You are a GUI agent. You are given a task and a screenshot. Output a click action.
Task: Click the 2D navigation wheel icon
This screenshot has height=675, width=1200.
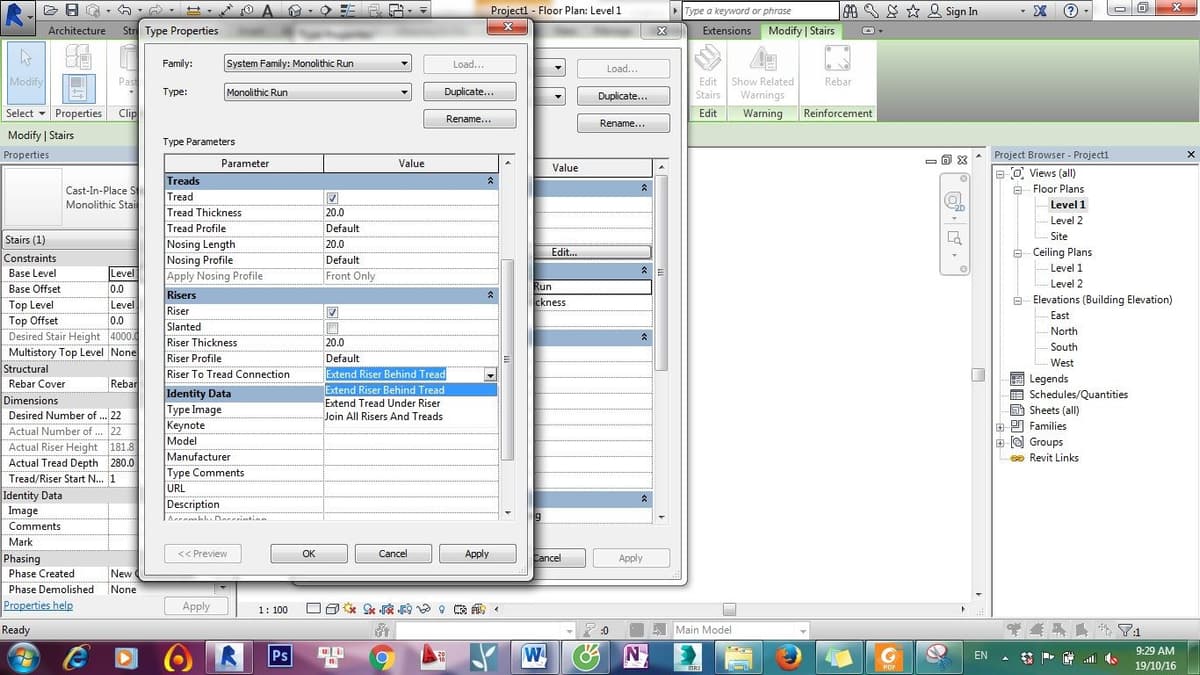point(954,200)
